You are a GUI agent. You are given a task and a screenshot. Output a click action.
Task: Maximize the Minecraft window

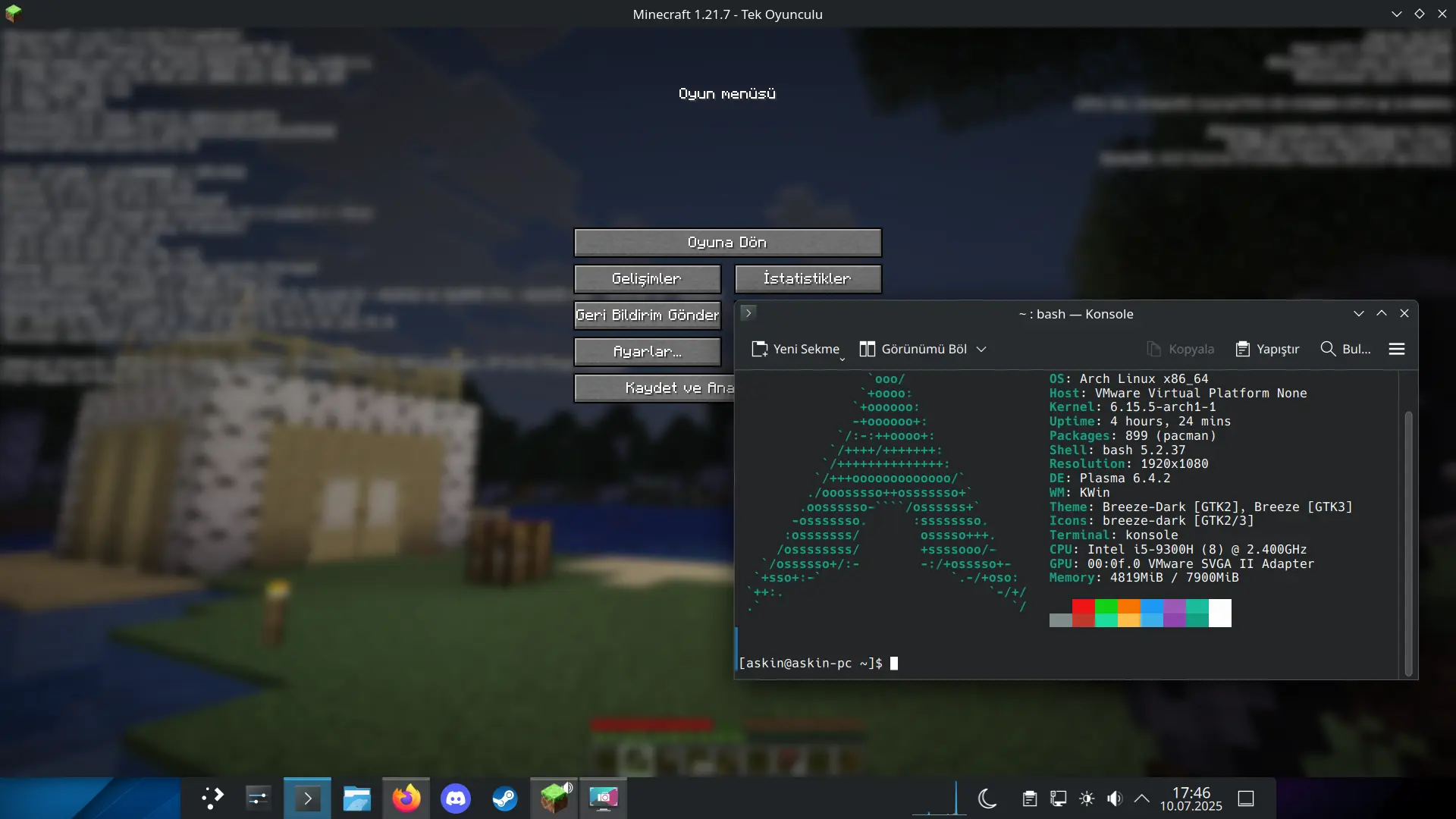(1420, 14)
